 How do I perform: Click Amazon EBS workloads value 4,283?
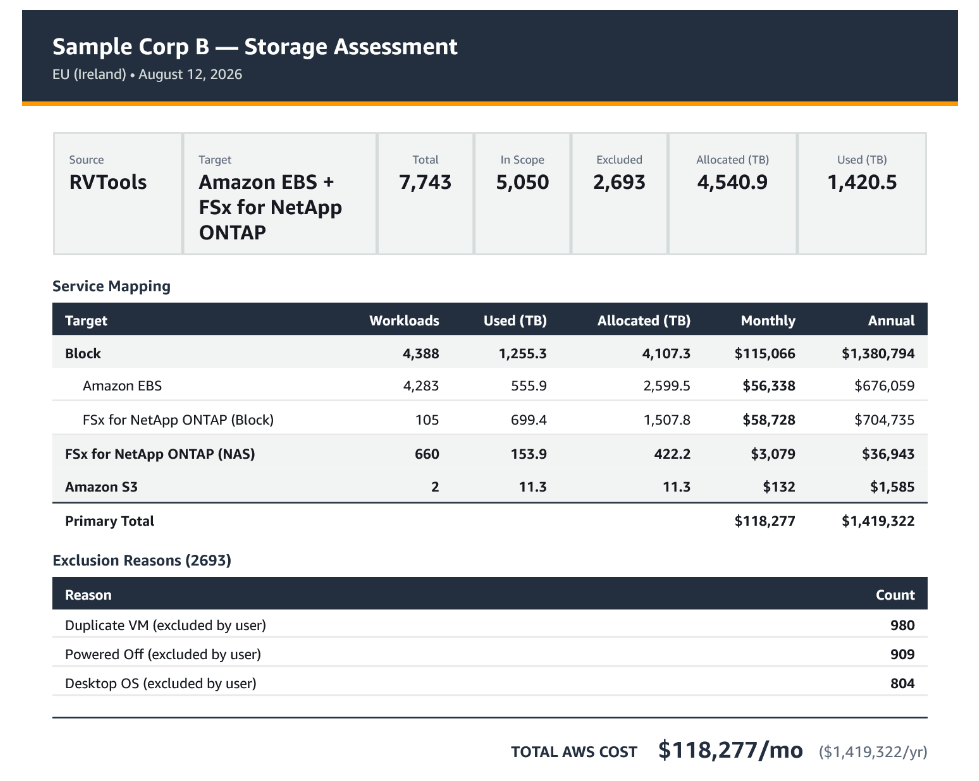421,386
